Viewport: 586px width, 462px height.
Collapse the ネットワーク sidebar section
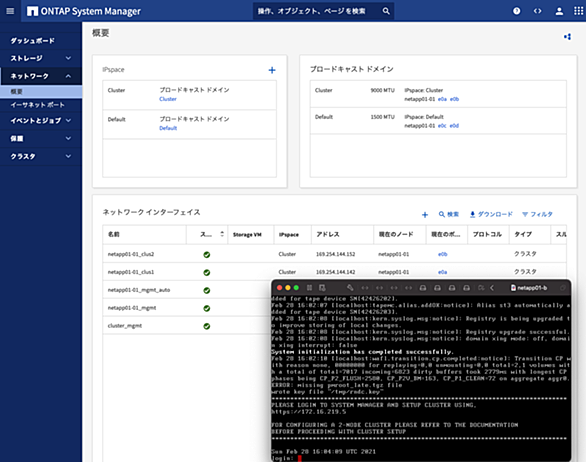(x=41, y=76)
